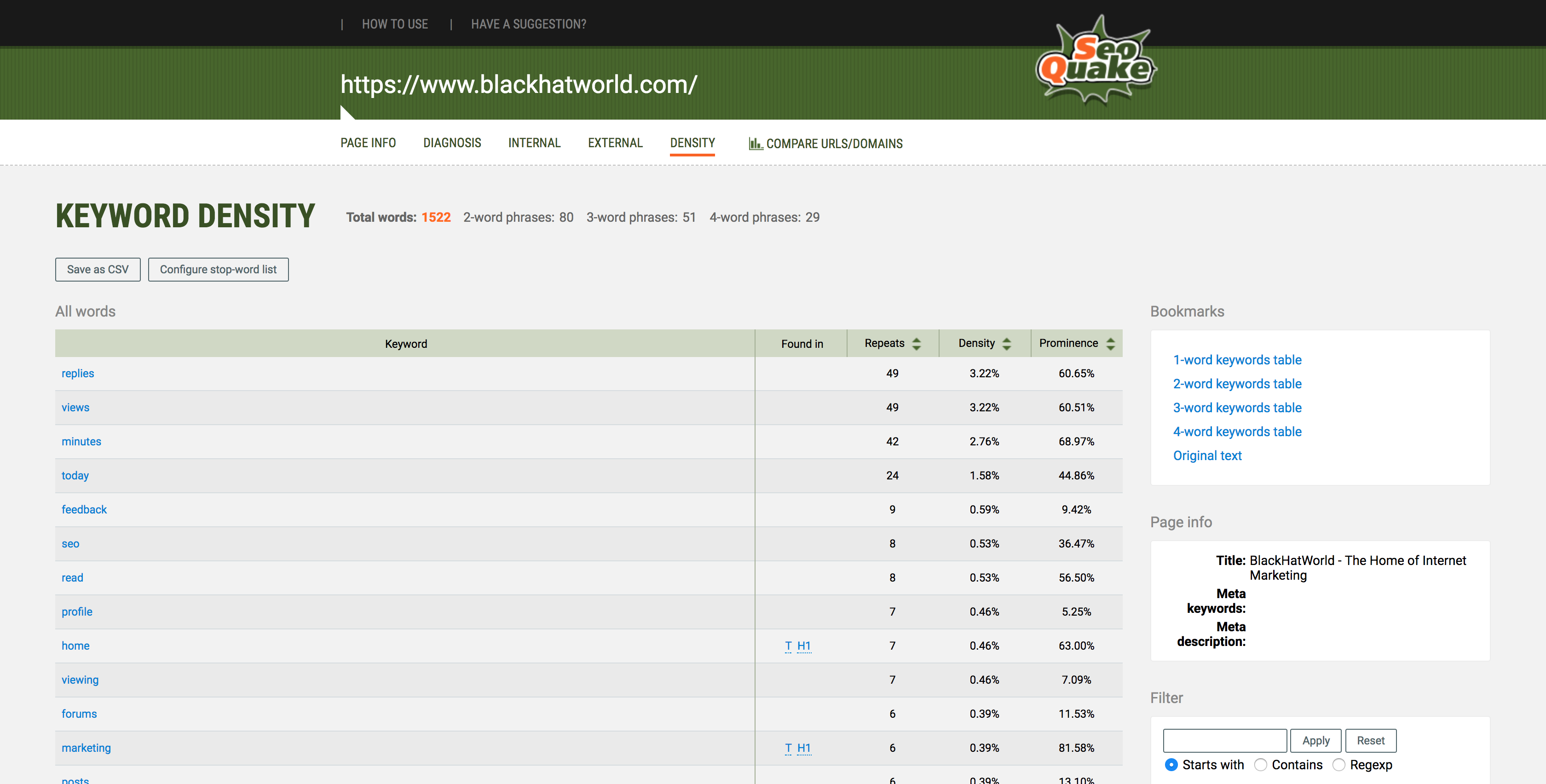Image resolution: width=1546 pixels, height=784 pixels.
Task: Jump to 1-word keywords table
Action: tap(1238, 360)
